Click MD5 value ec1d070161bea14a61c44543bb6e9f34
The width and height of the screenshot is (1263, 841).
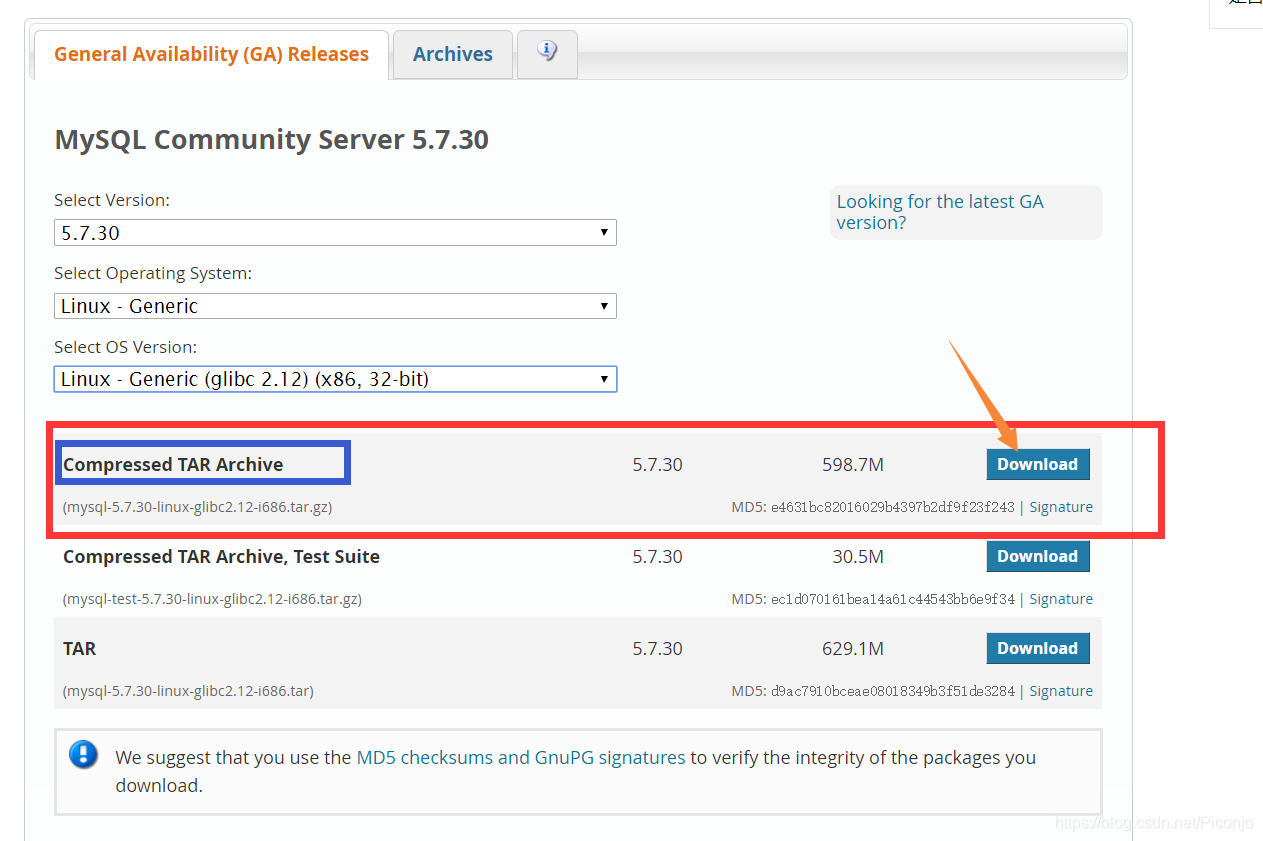pos(892,599)
